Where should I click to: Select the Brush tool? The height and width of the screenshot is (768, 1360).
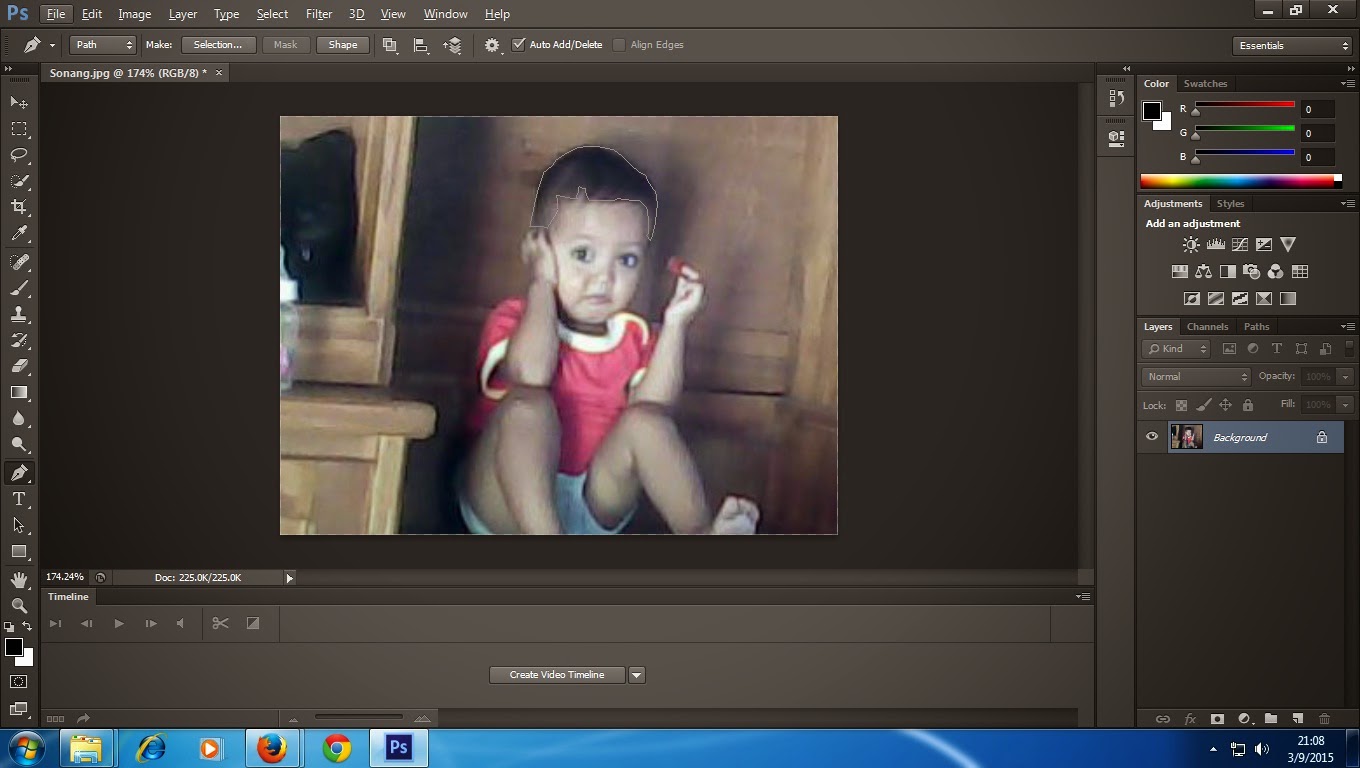click(x=19, y=288)
